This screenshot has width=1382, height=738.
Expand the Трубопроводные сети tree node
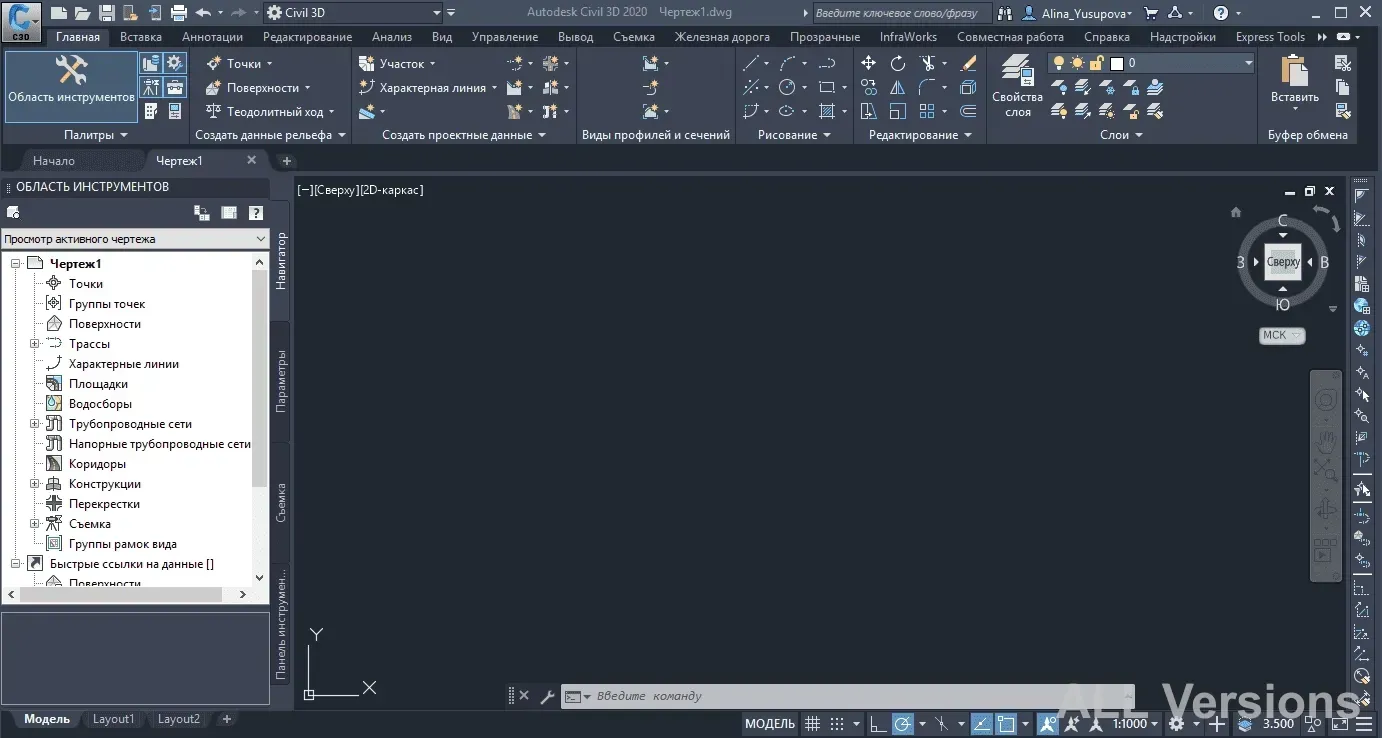35,424
